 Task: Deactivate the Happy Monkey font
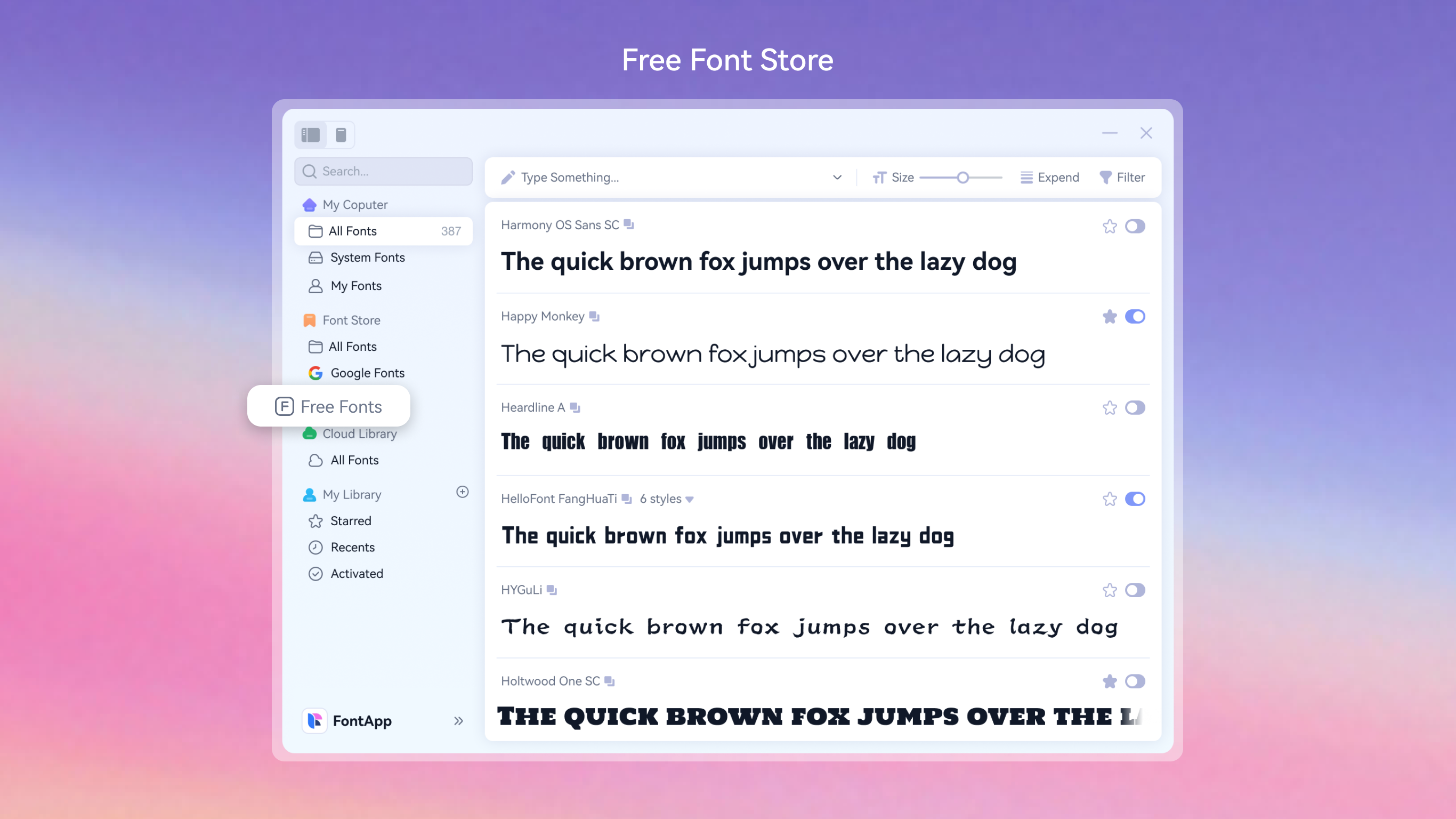click(1136, 317)
